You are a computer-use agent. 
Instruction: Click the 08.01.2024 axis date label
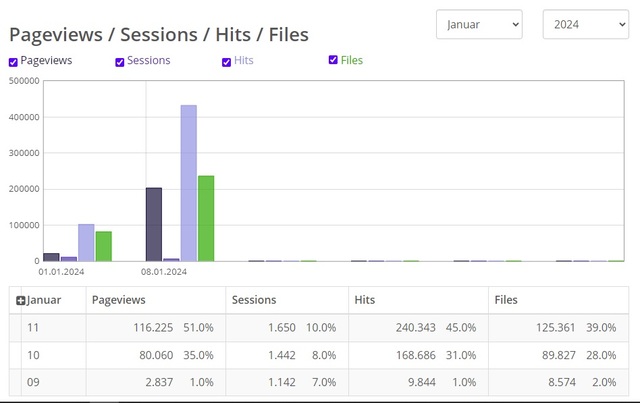[164, 271]
